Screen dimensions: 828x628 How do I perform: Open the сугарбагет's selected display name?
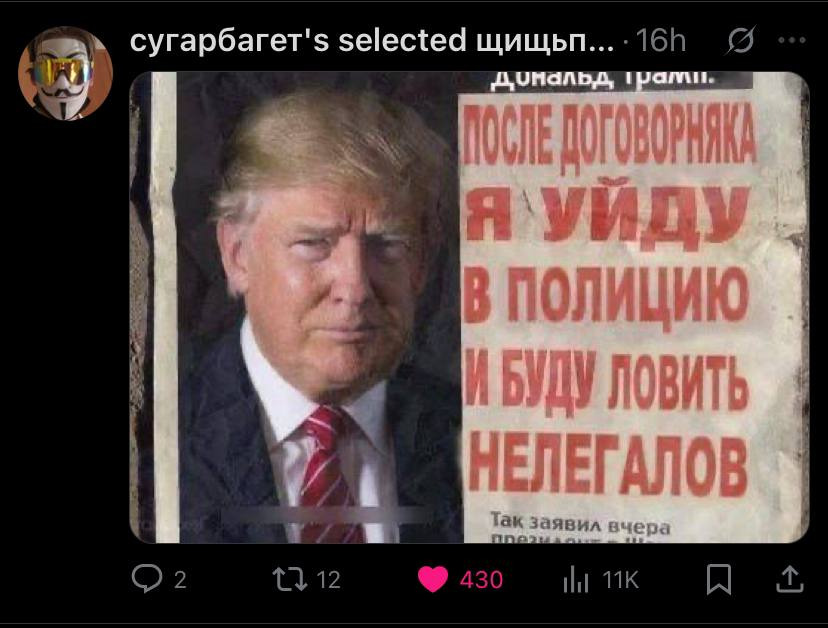tap(372, 40)
